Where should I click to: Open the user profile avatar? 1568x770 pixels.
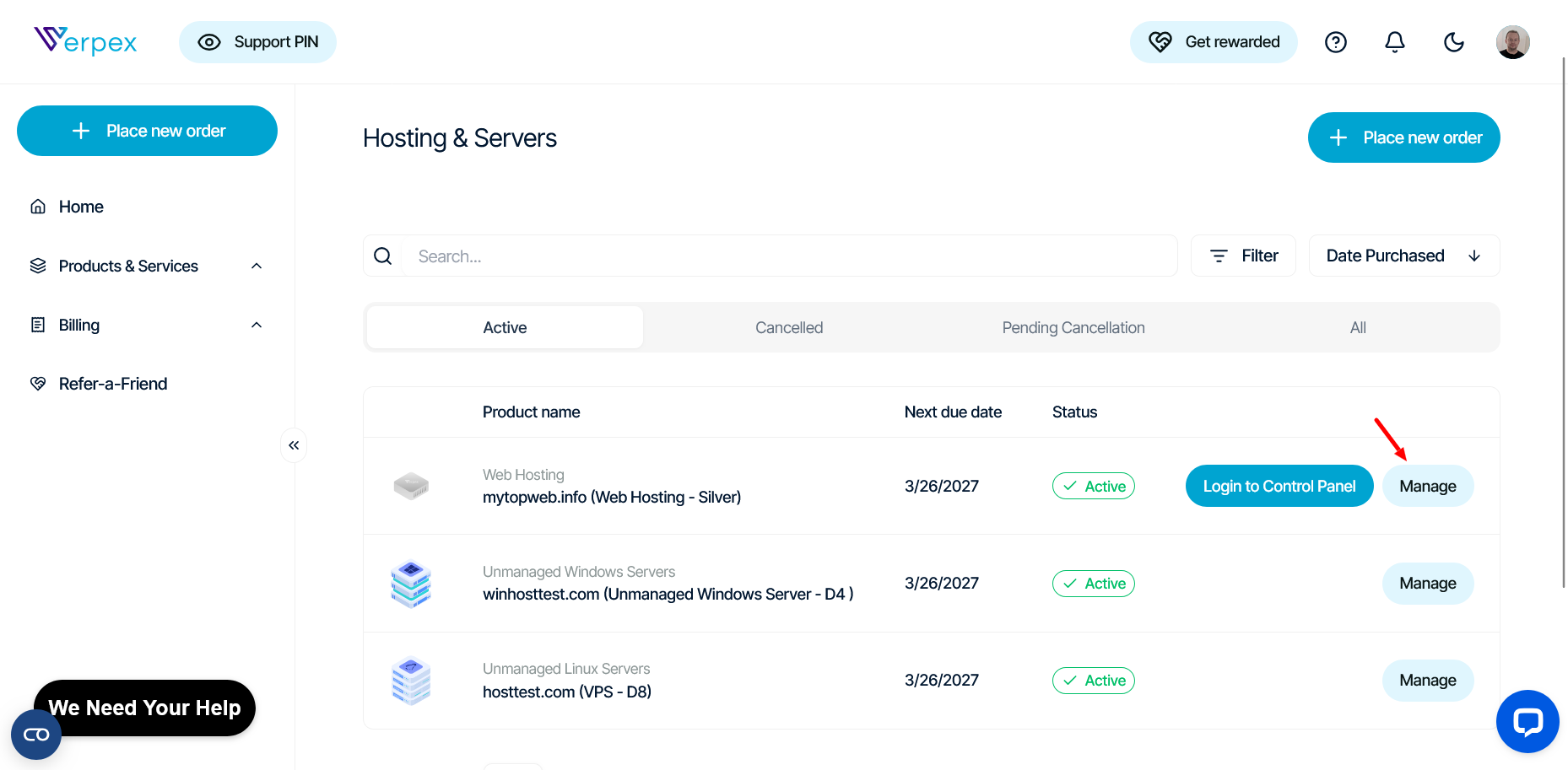[1513, 42]
